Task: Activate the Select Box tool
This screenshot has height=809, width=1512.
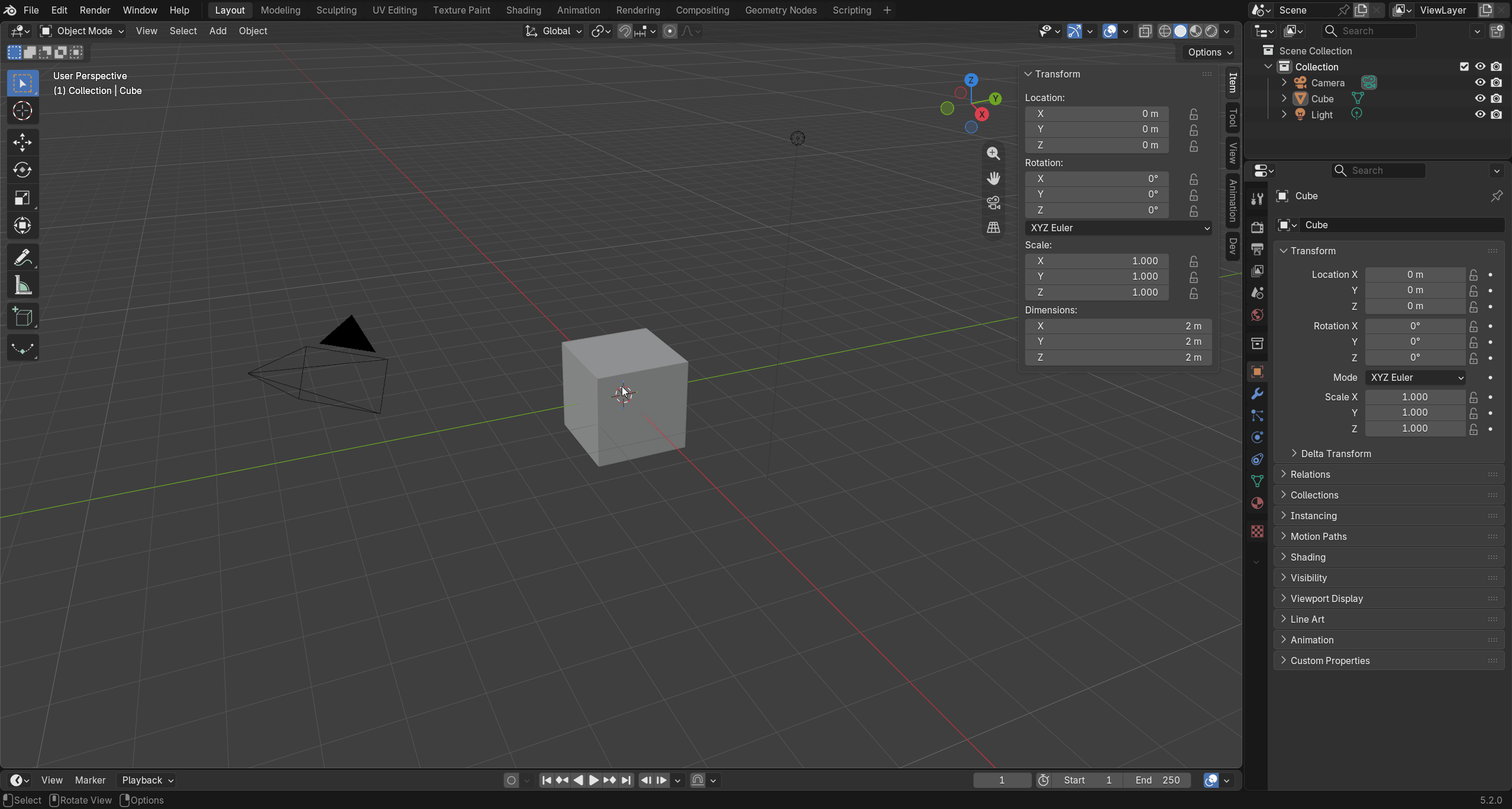Action: coord(22,83)
